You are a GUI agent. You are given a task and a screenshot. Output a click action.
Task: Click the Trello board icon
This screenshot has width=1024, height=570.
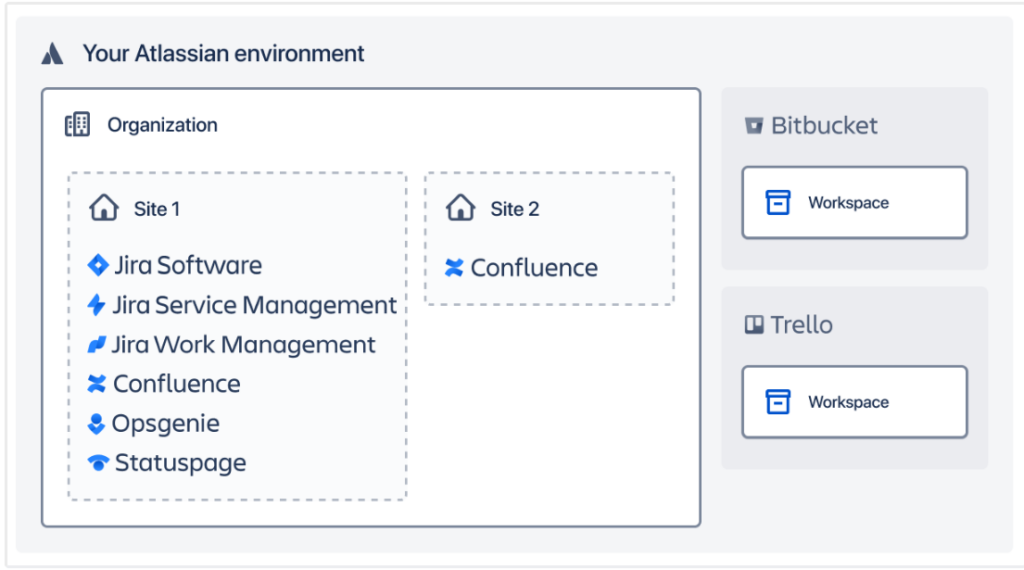click(754, 325)
